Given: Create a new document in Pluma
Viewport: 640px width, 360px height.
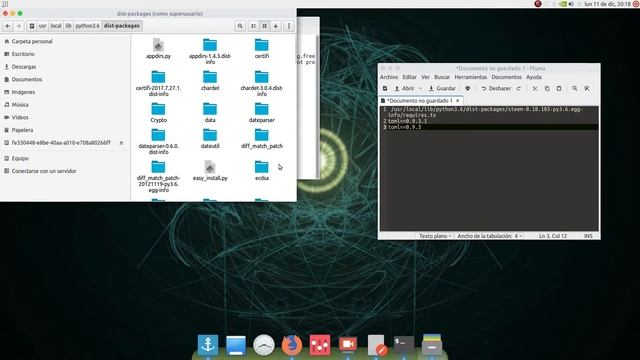Looking at the screenshot, I should [x=385, y=89].
